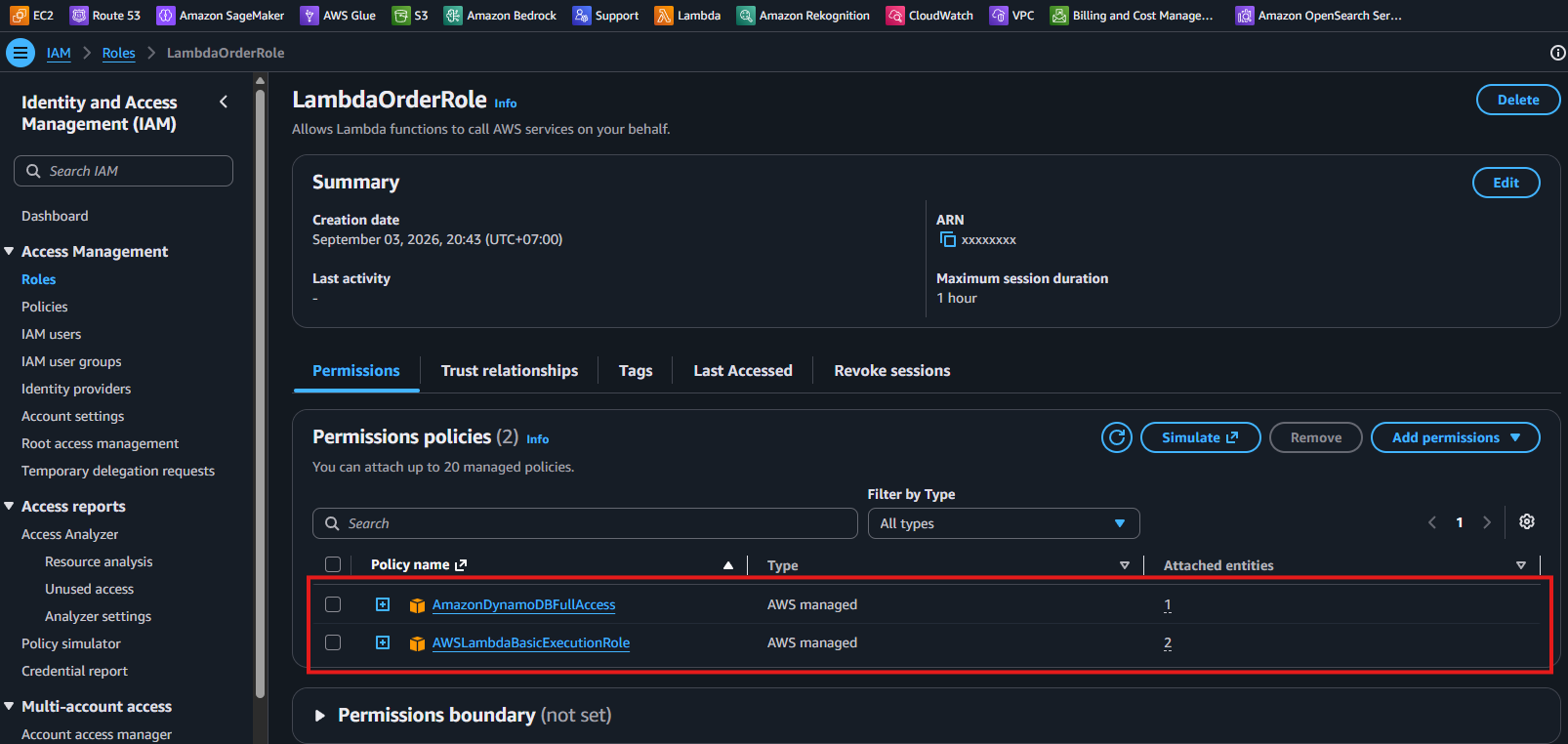Open the Info link beside Permissions policies
Image resolution: width=1568 pixels, height=744 pixels.
coord(537,439)
